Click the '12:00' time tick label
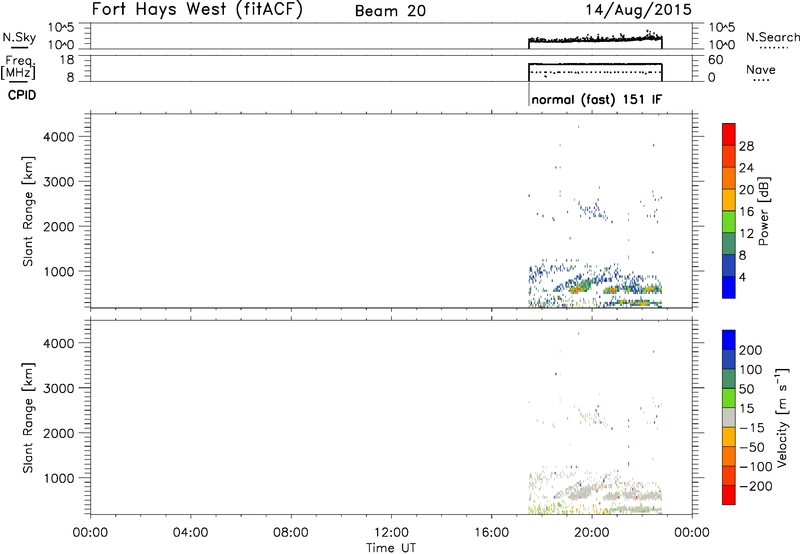 391,533
